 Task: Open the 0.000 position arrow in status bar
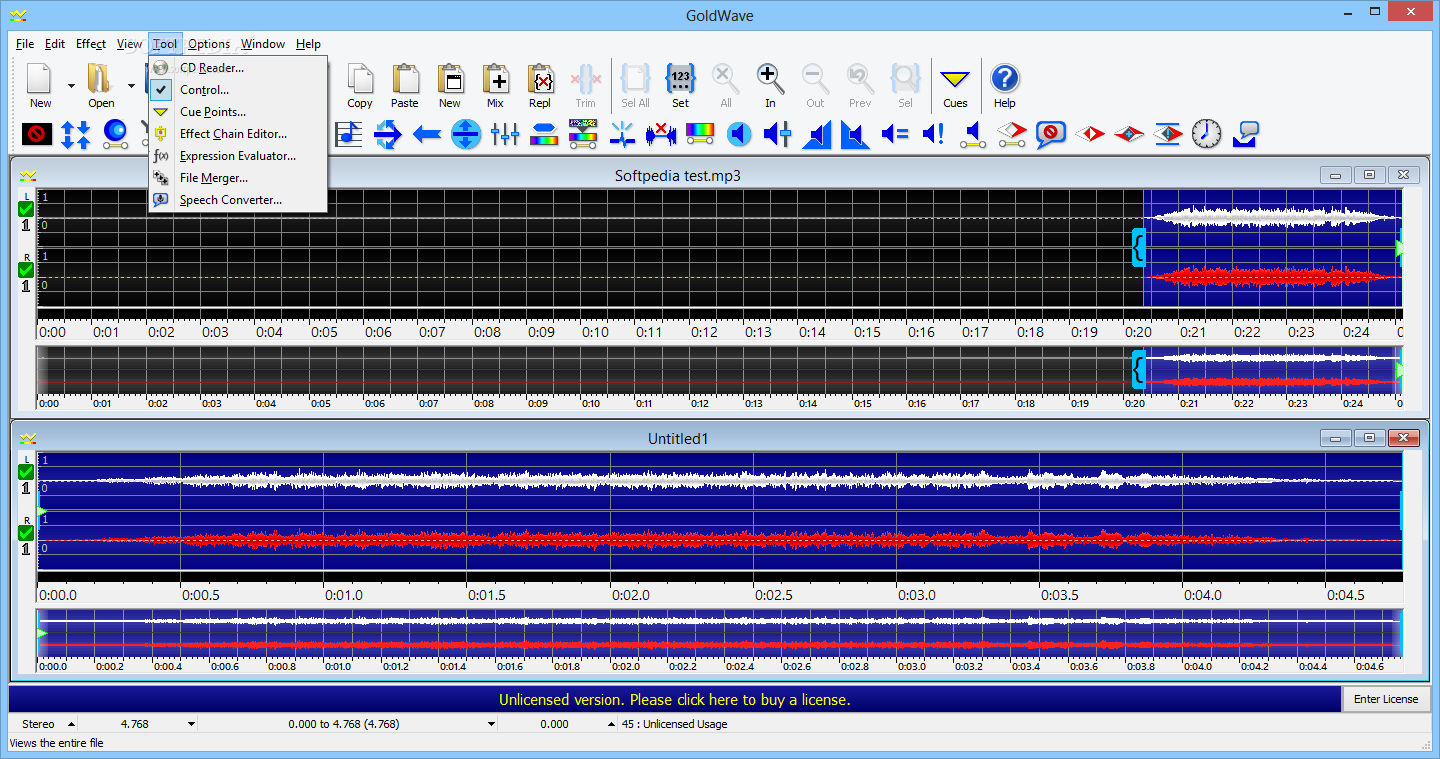(612, 724)
